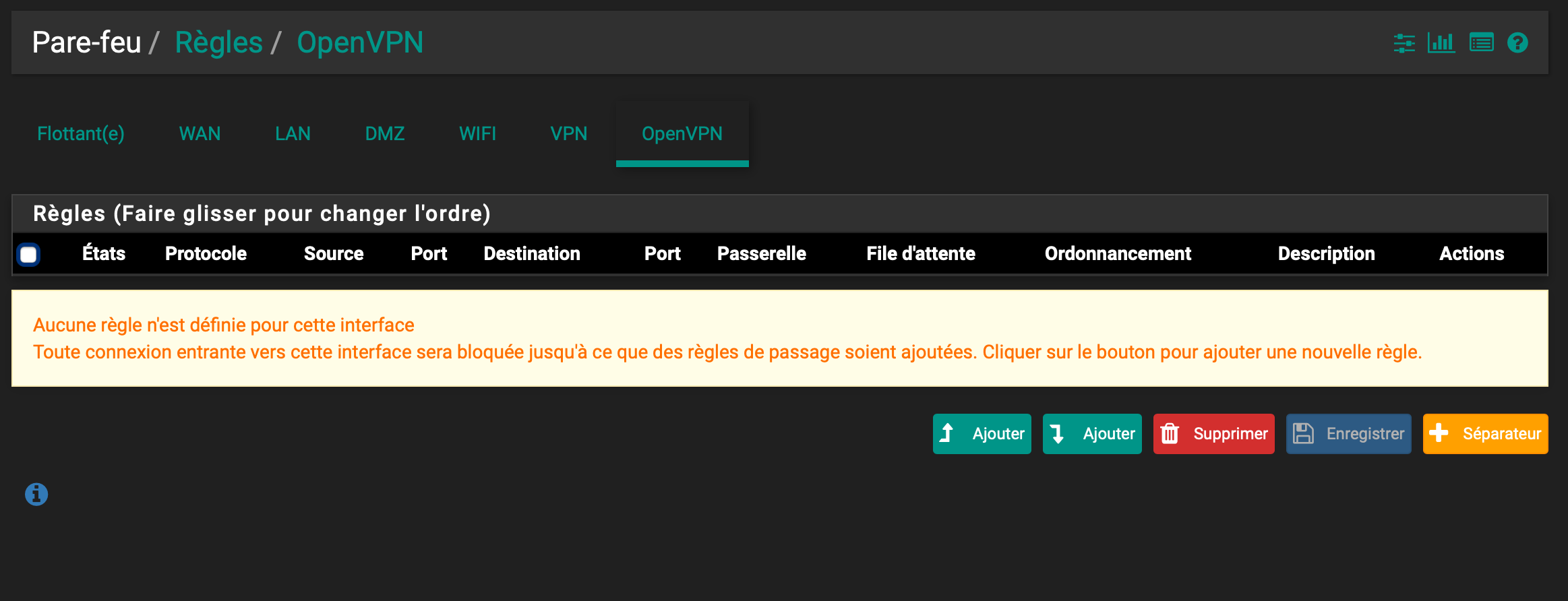Go to the WIFI tab
This screenshot has height=601, width=1568.
477,133
